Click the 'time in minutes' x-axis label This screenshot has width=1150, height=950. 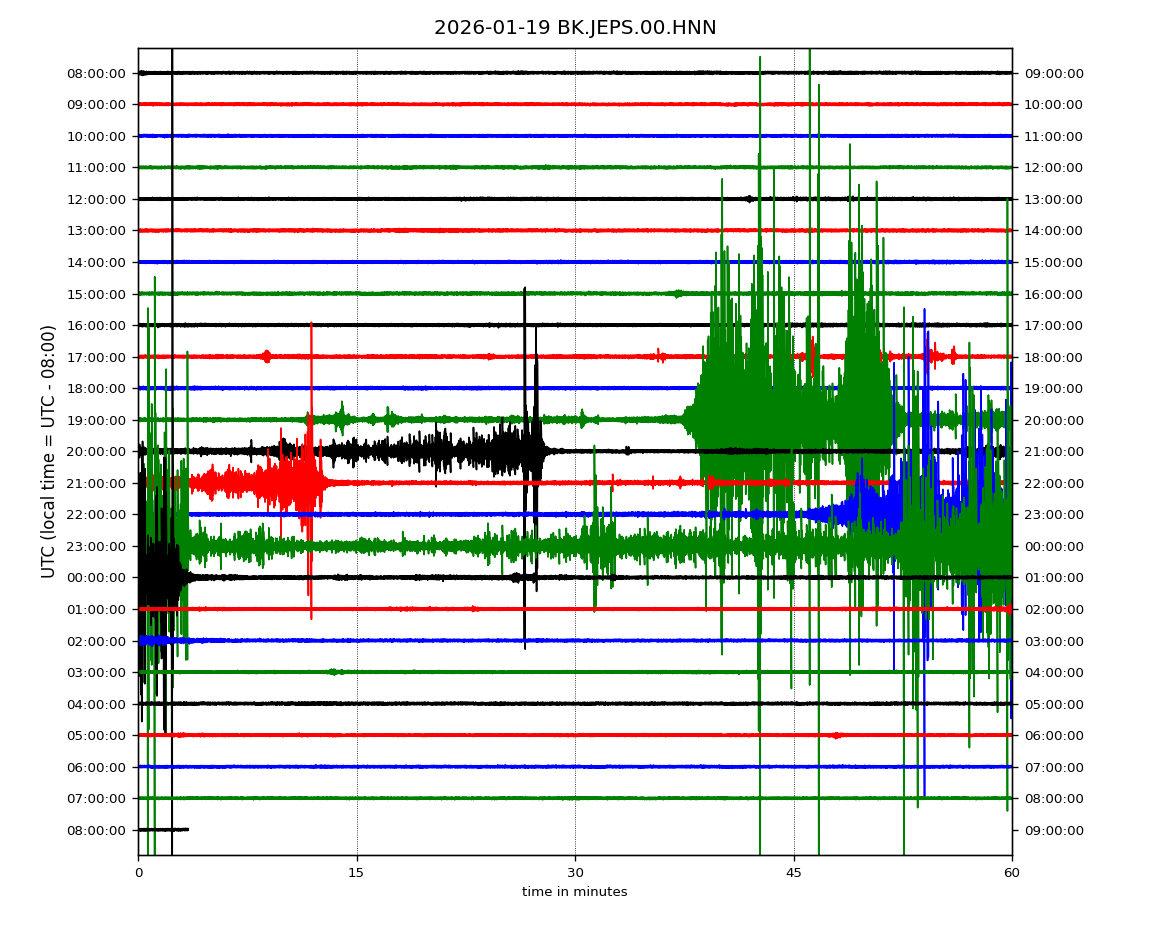coord(575,892)
